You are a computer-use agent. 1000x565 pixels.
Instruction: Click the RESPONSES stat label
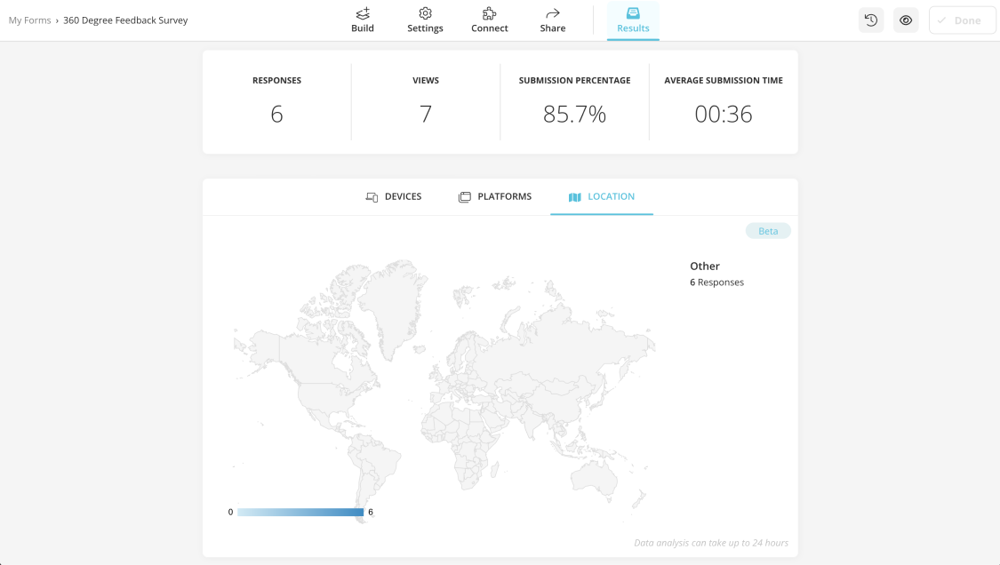click(276, 80)
